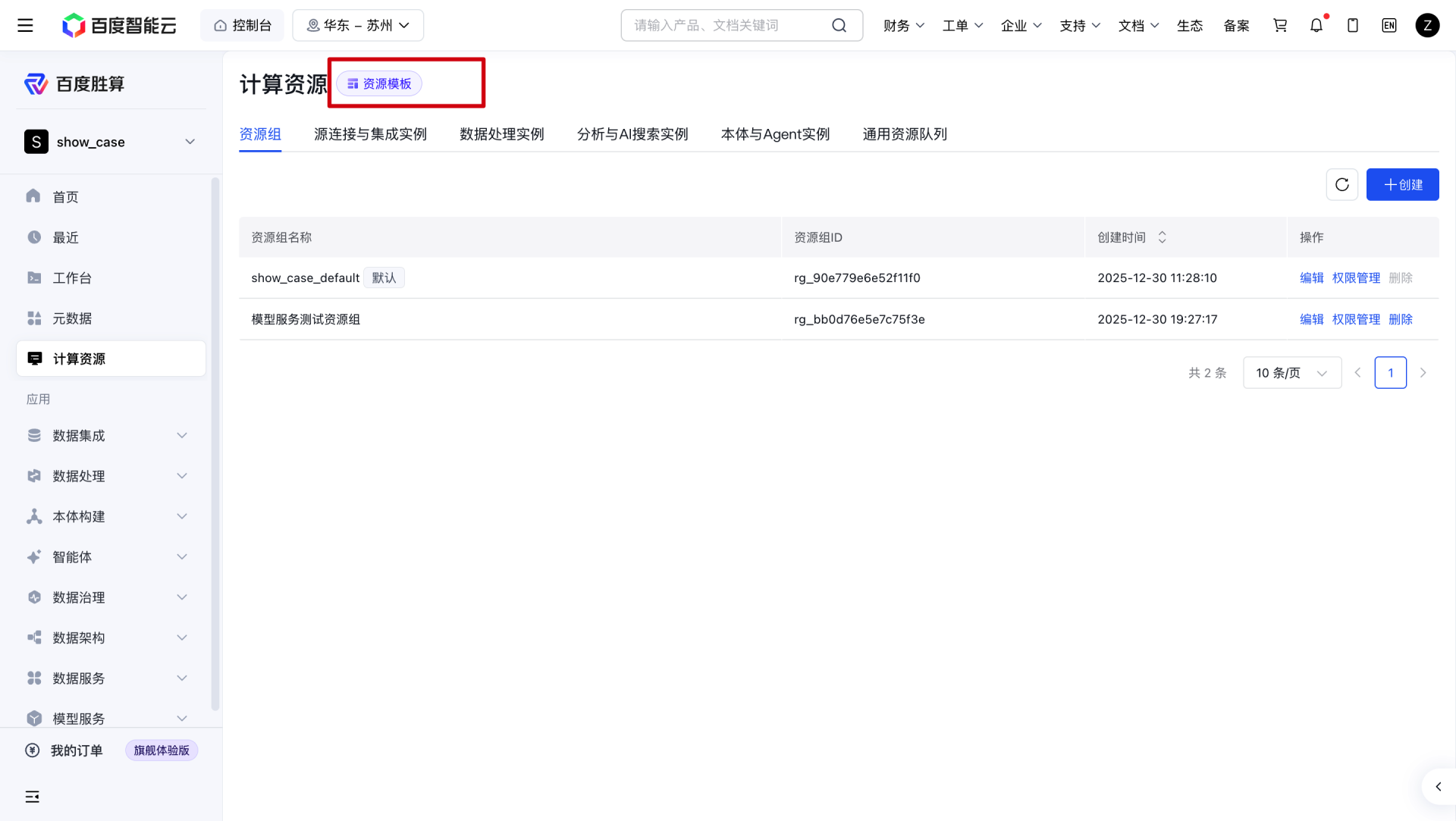1456x821 pixels.
Task: Open the 工单 header menu
Action: coord(962,25)
